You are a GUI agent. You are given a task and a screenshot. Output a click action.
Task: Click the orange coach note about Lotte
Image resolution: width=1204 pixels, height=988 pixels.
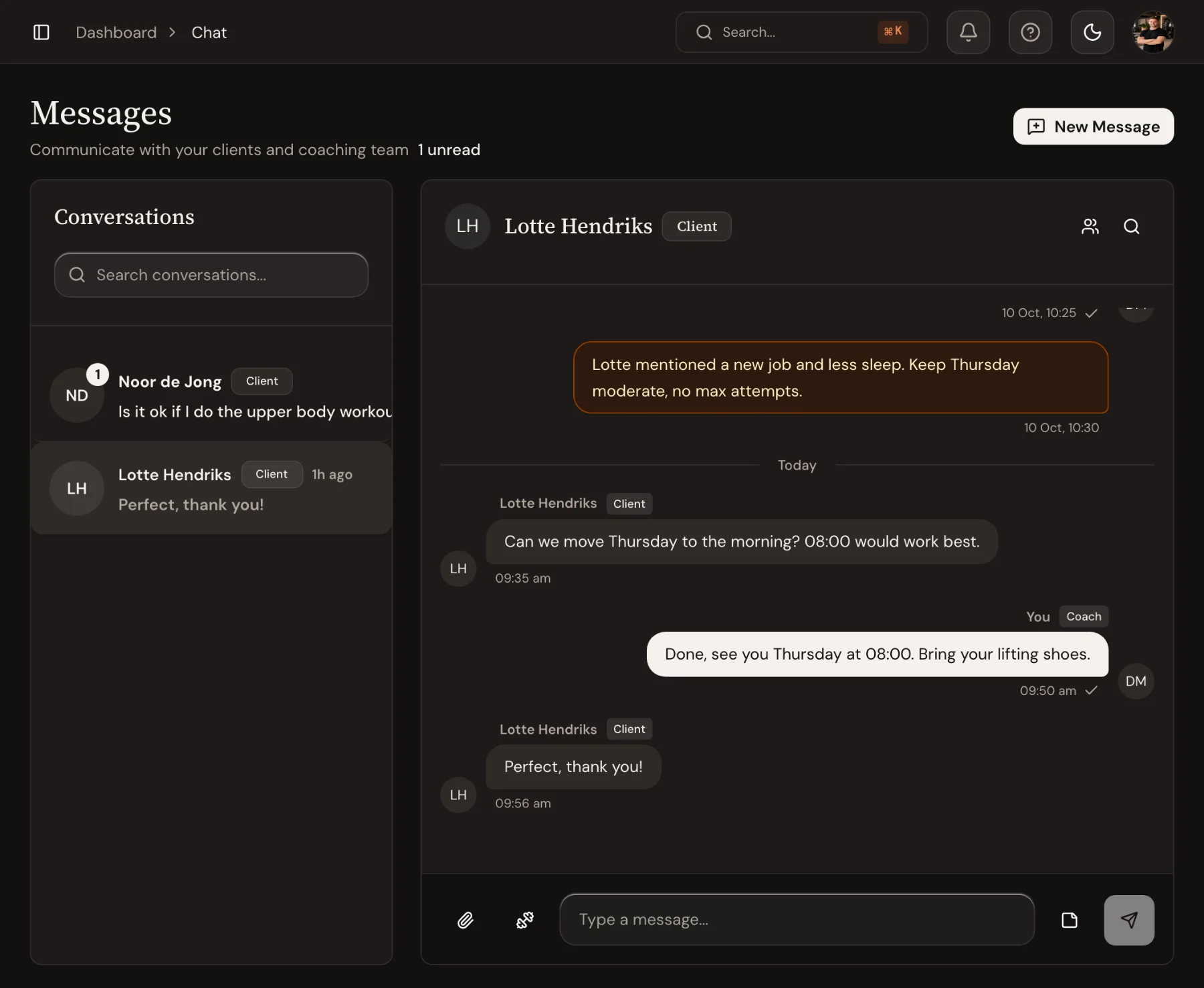841,377
